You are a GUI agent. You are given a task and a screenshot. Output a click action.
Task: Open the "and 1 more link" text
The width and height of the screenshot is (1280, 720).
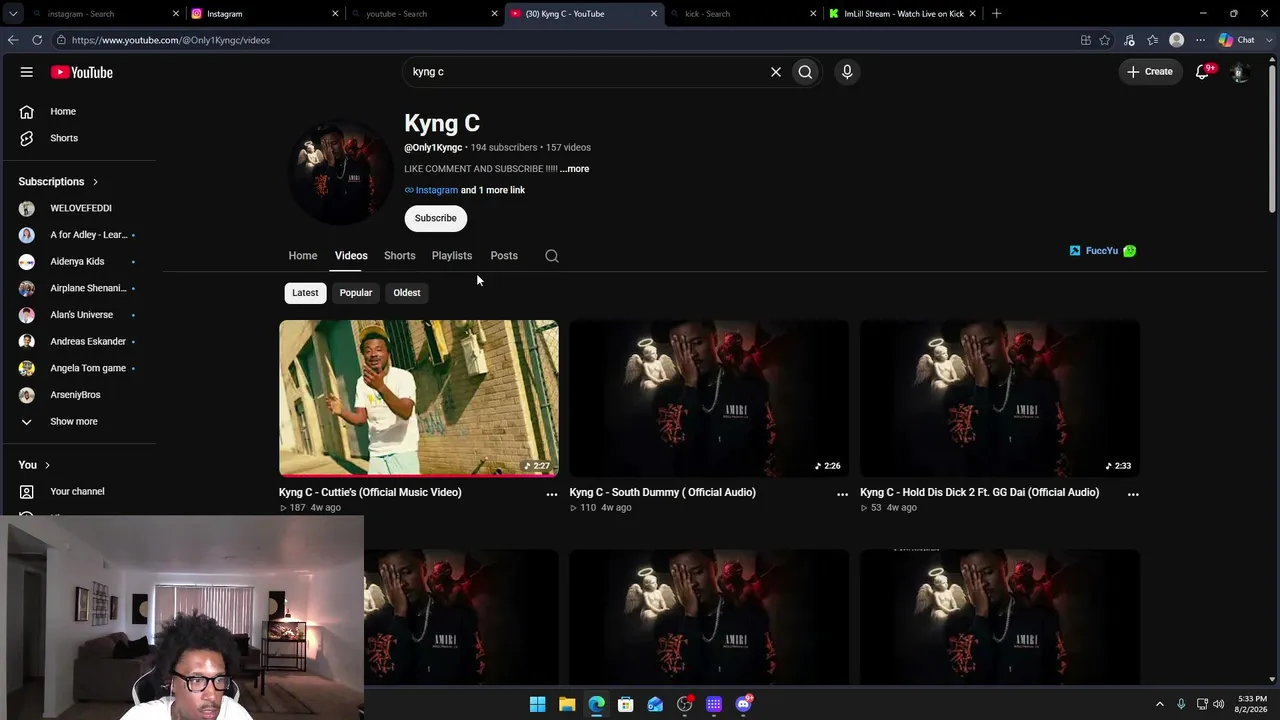pos(493,190)
